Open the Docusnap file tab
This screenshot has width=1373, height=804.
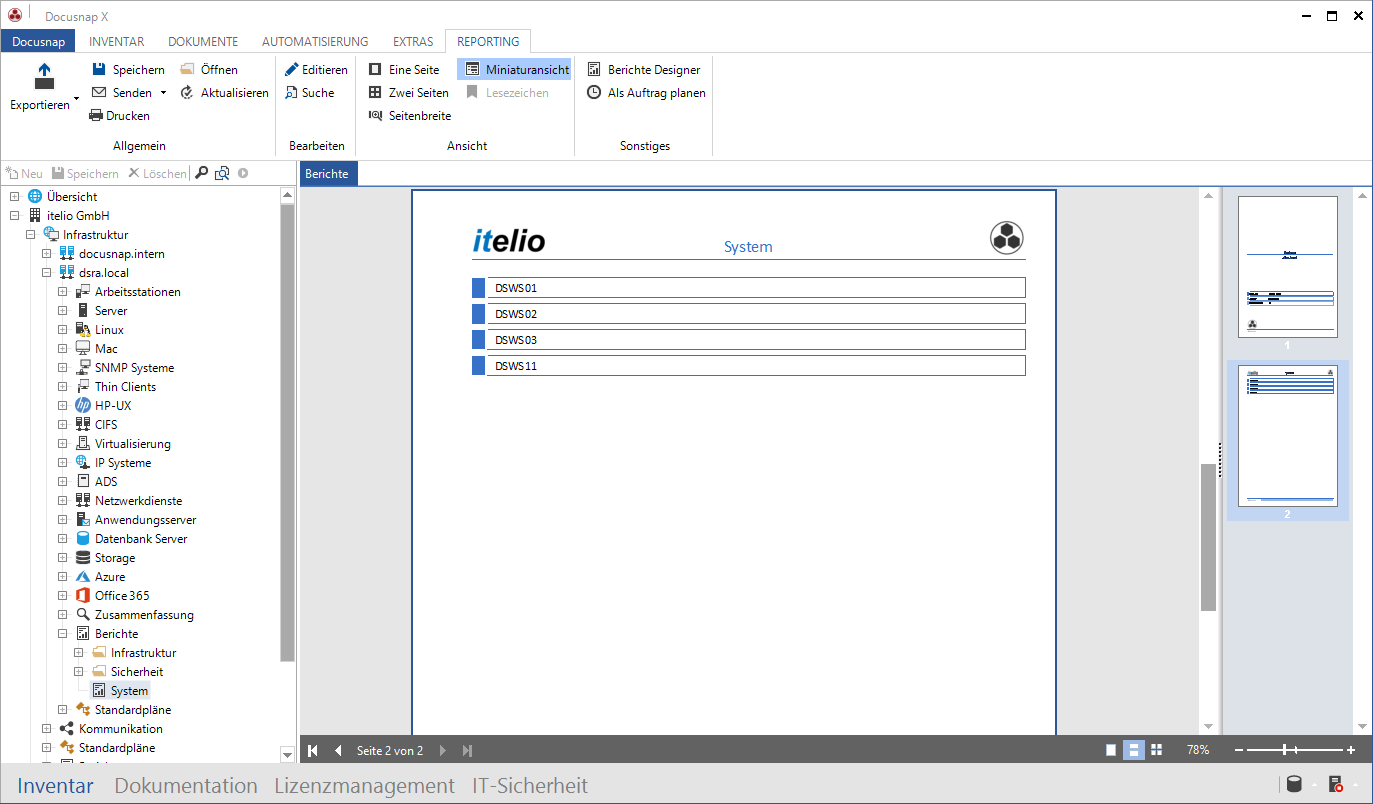tap(38, 42)
